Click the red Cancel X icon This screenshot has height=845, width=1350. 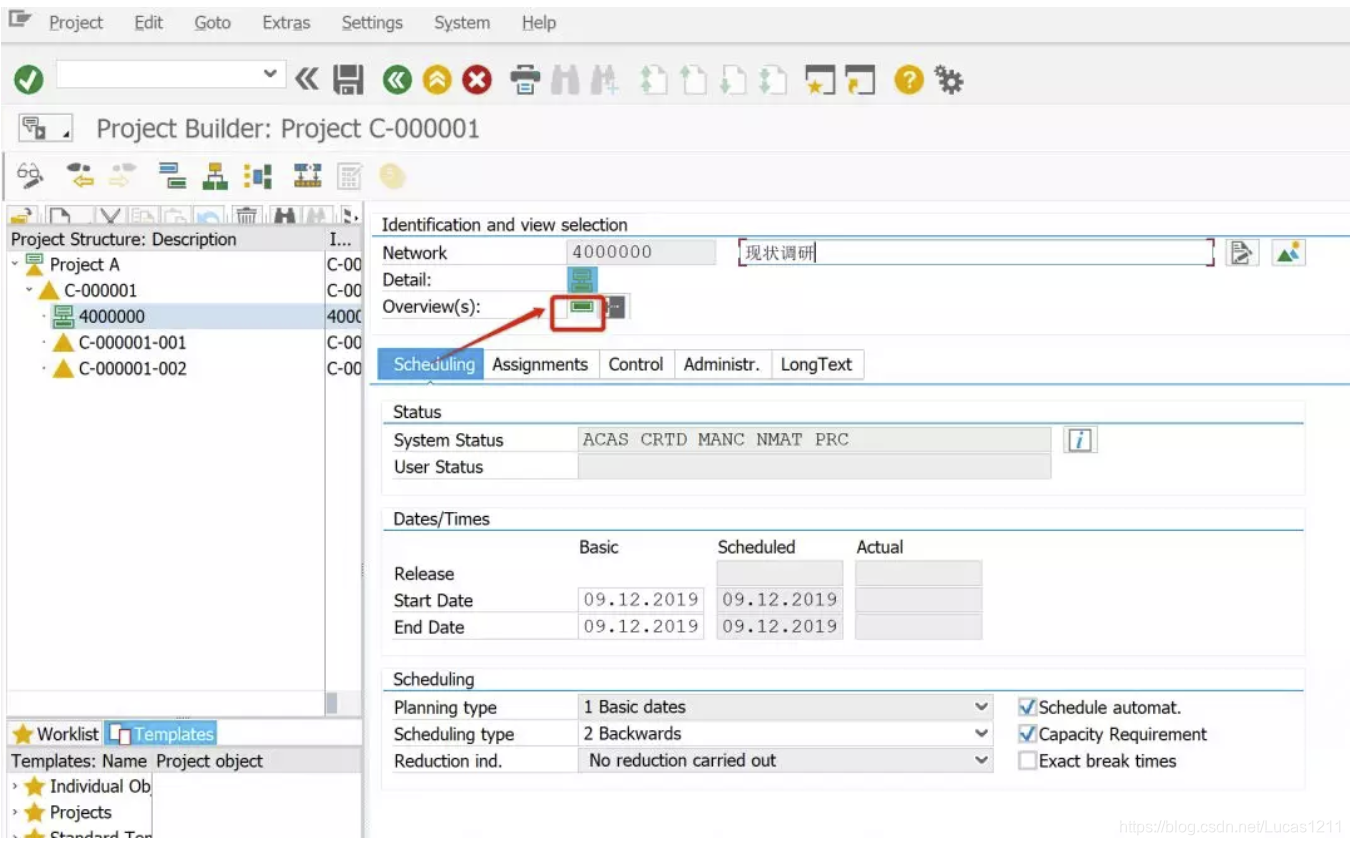pyautogui.click(x=477, y=80)
